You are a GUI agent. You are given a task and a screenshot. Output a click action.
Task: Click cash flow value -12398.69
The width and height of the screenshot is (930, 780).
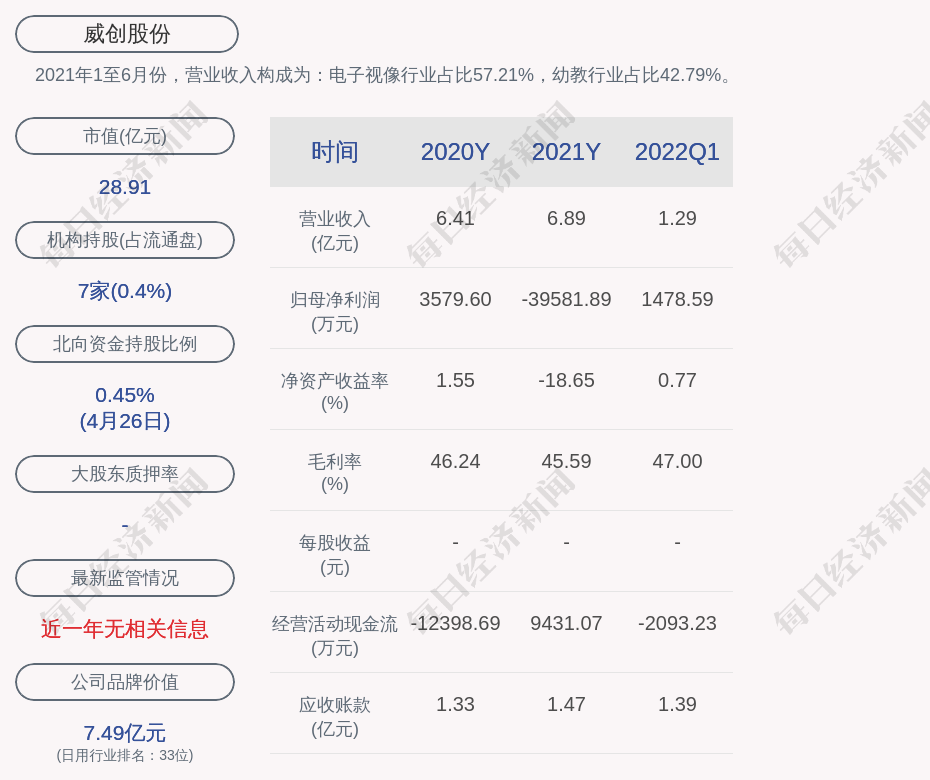coord(455,623)
